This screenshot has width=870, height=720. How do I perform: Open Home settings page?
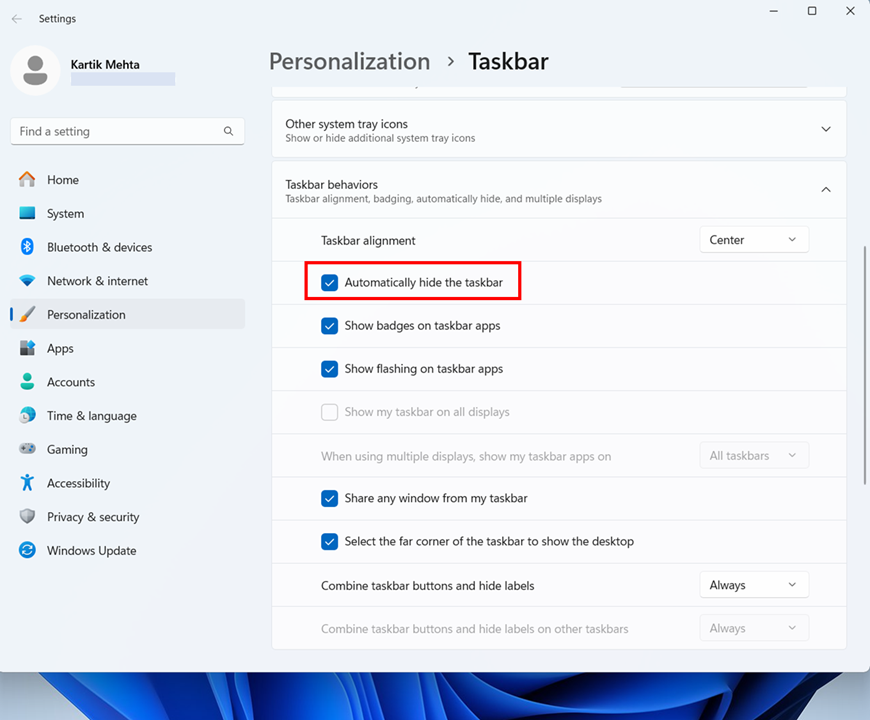[x=128, y=180]
